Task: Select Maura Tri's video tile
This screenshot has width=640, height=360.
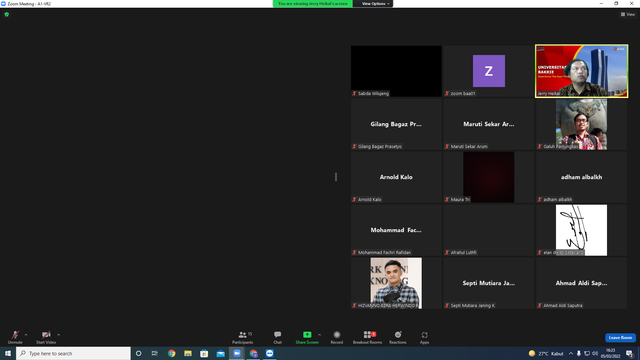Action: point(489,177)
